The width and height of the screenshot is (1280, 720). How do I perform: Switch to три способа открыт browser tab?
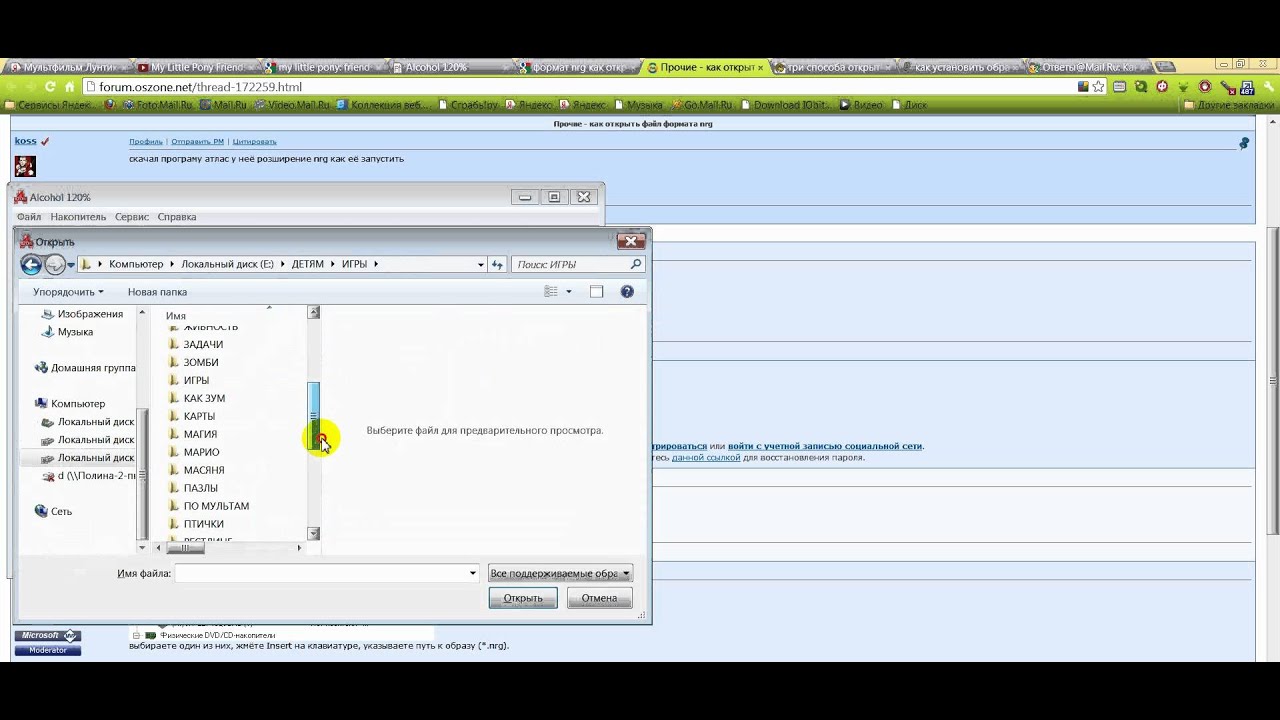click(832, 67)
